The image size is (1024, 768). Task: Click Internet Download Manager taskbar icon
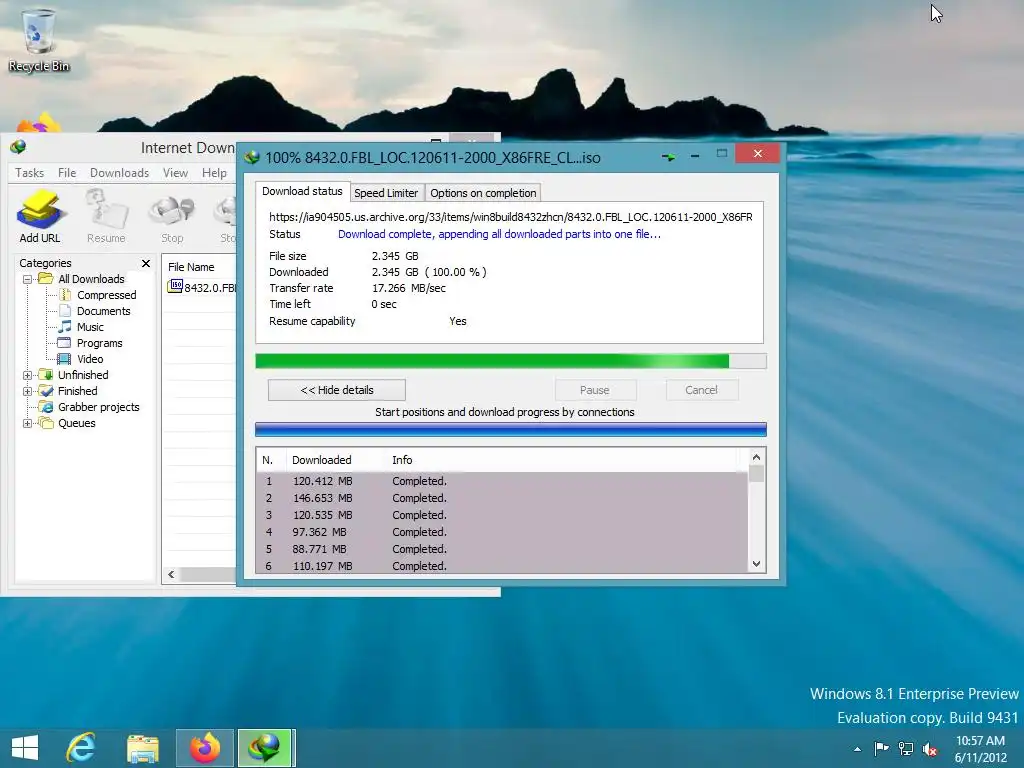click(x=265, y=748)
